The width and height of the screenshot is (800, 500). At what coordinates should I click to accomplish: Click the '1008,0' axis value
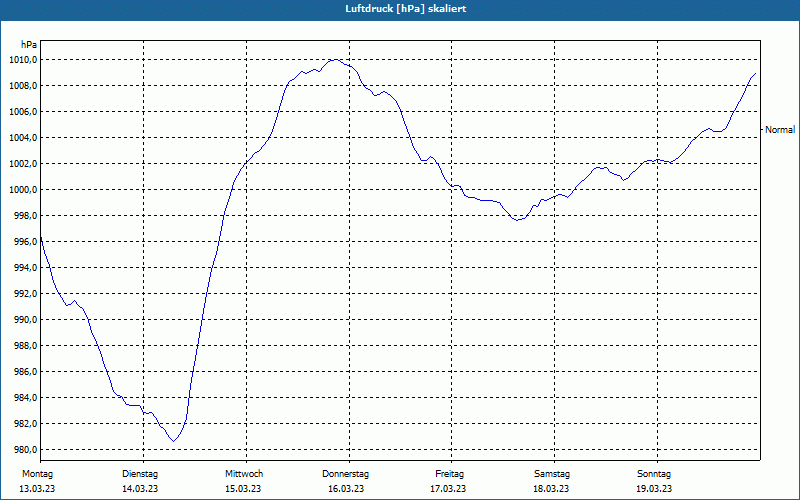23,86
